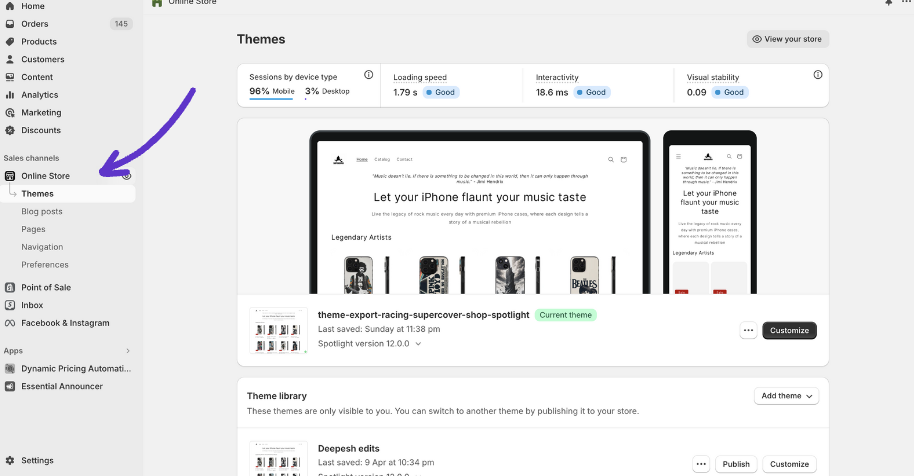The height and width of the screenshot is (476, 914).
Task: Open the Add theme dropdown
Action: [786, 396]
